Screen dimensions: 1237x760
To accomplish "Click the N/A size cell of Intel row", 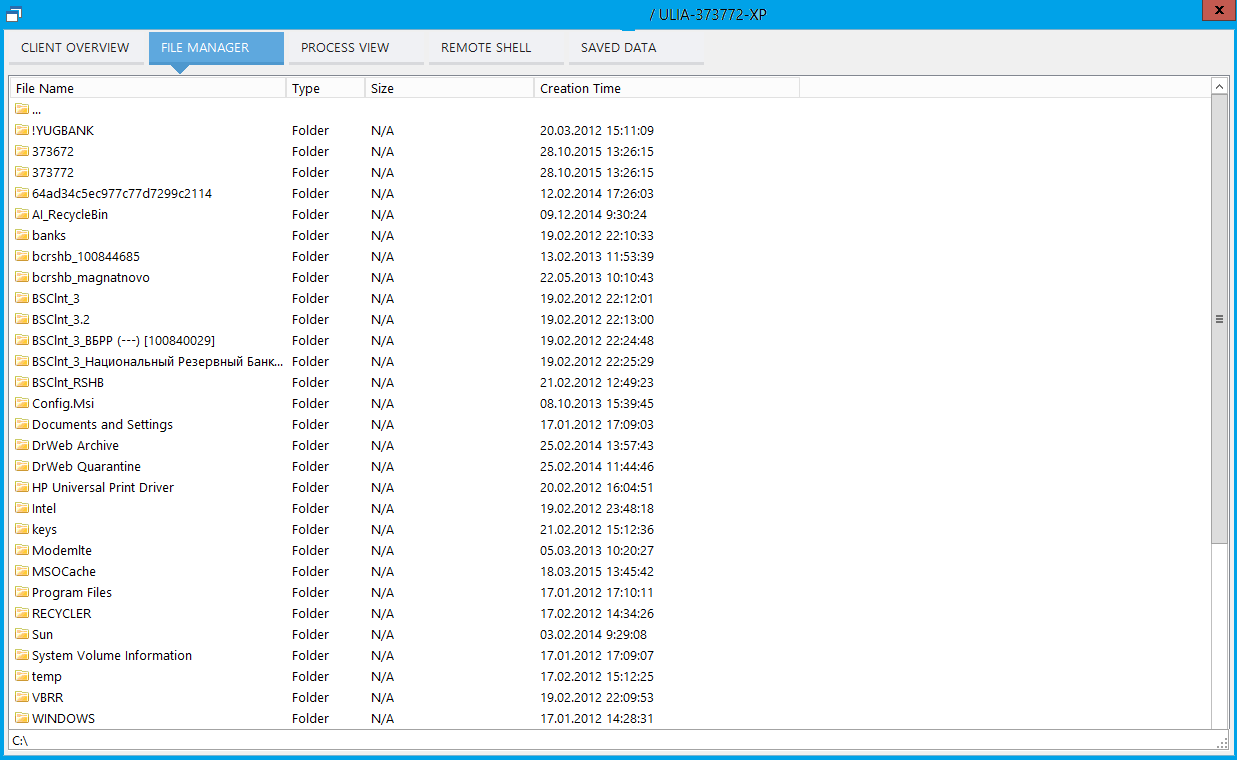I will coord(383,509).
